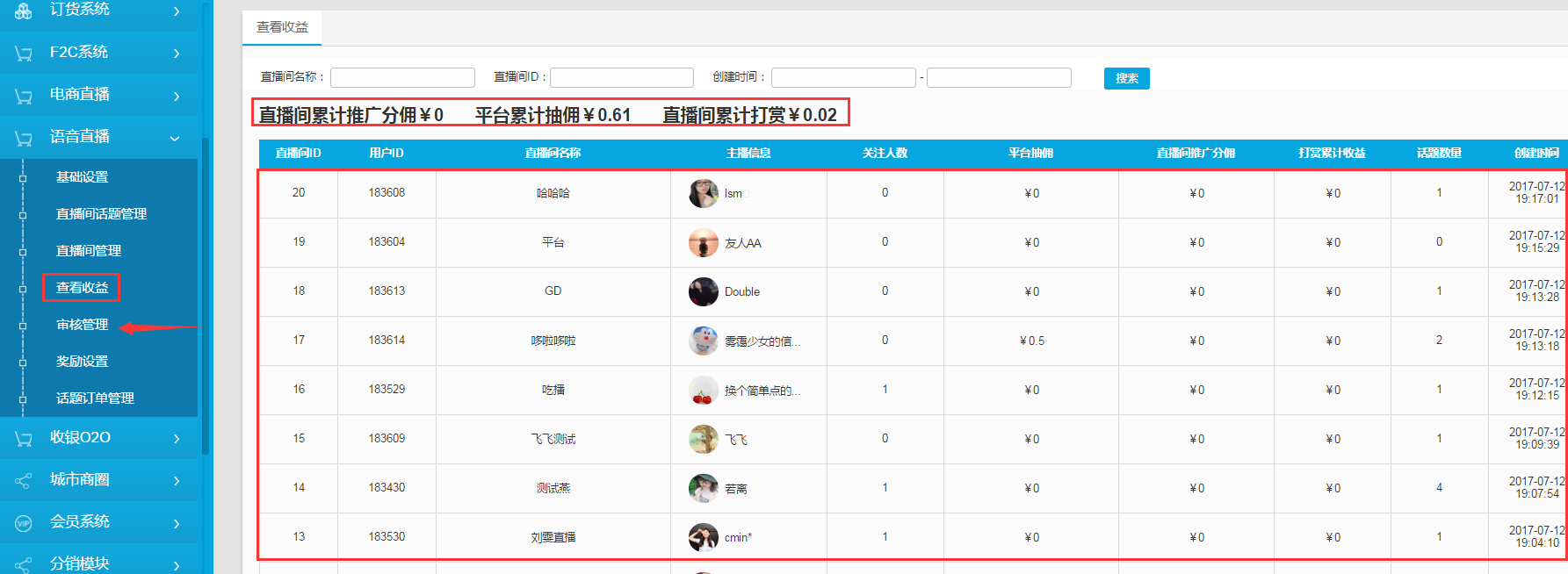The width and height of the screenshot is (1568, 574).
Task: Open avatar of host 飞飞
Action: tap(704, 439)
